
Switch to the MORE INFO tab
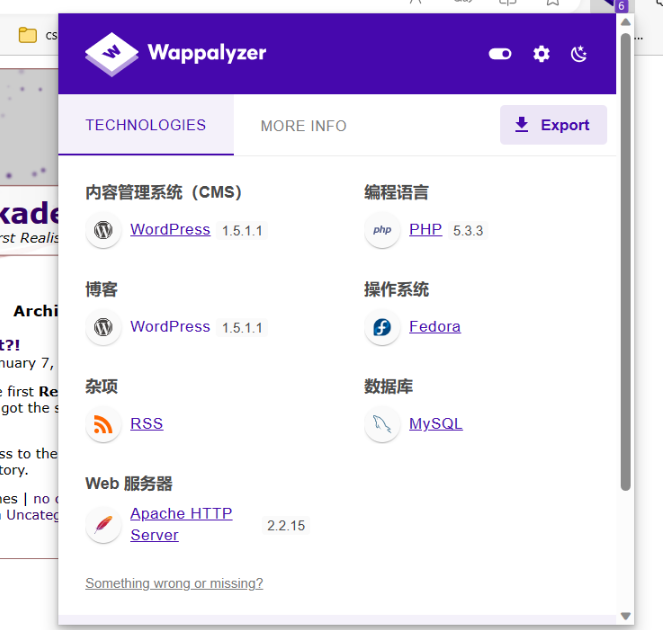click(303, 126)
